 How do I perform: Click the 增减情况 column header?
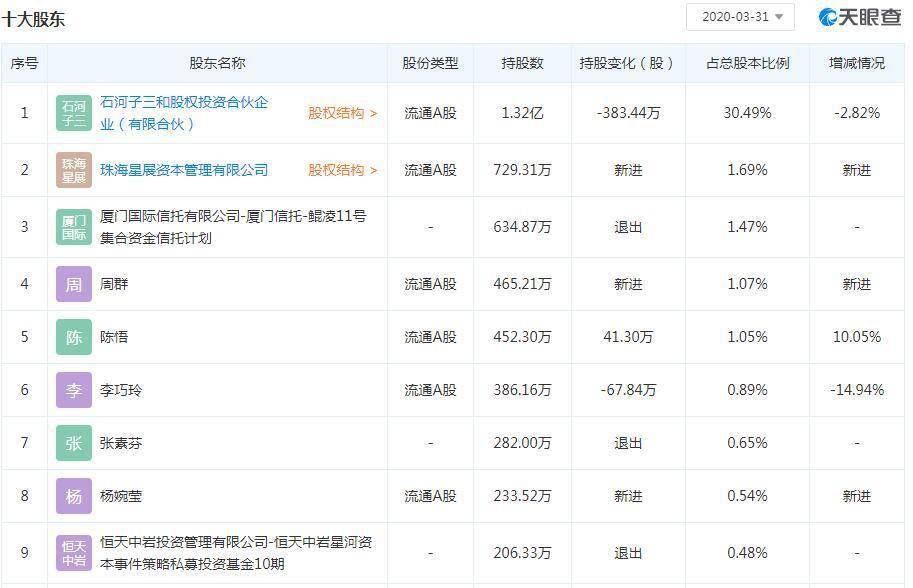[x=857, y=63]
